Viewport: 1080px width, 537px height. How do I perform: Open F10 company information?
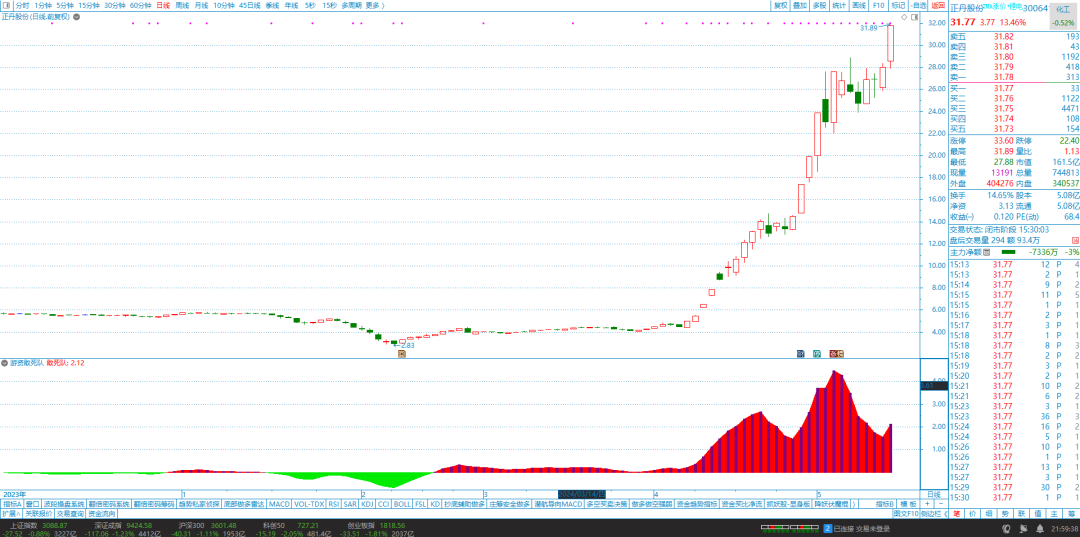[878, 5]
